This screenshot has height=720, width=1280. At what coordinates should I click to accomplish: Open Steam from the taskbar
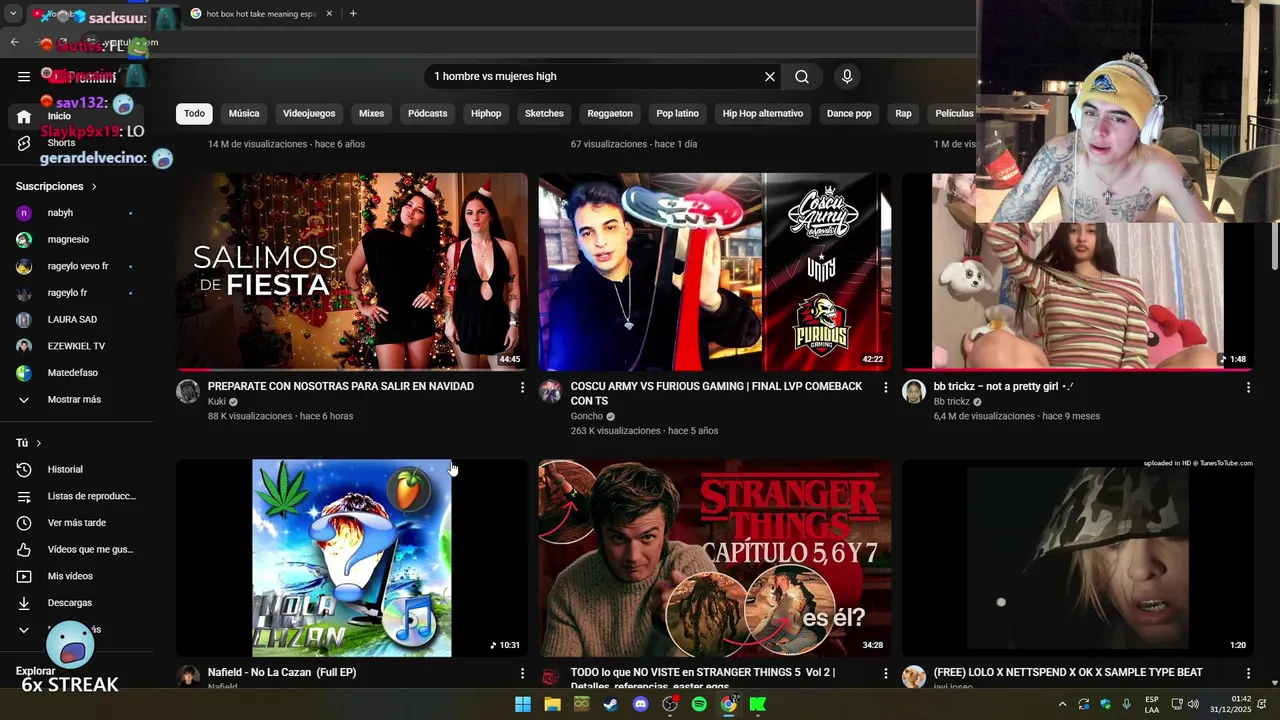[x=611, y=704]
